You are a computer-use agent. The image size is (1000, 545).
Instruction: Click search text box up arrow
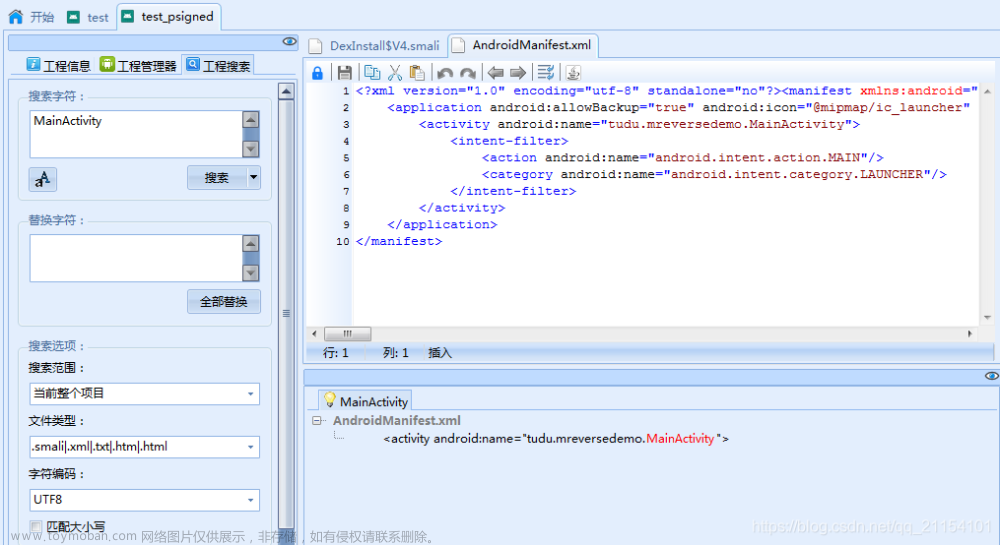click(x=251, y=119)
